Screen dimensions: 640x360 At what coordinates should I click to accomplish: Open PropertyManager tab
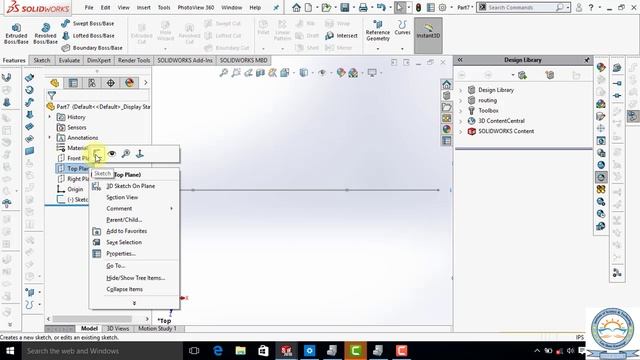[73, 83]
